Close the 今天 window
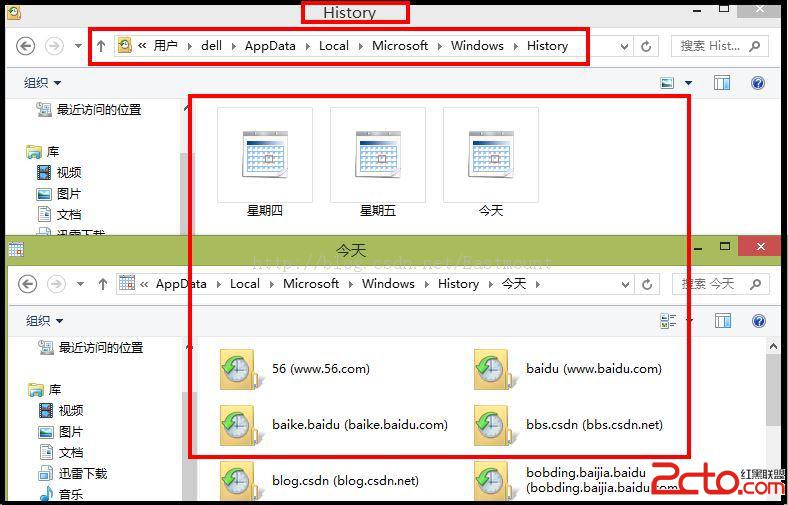This screenshot has height=505, width=788. coord(761,246)
